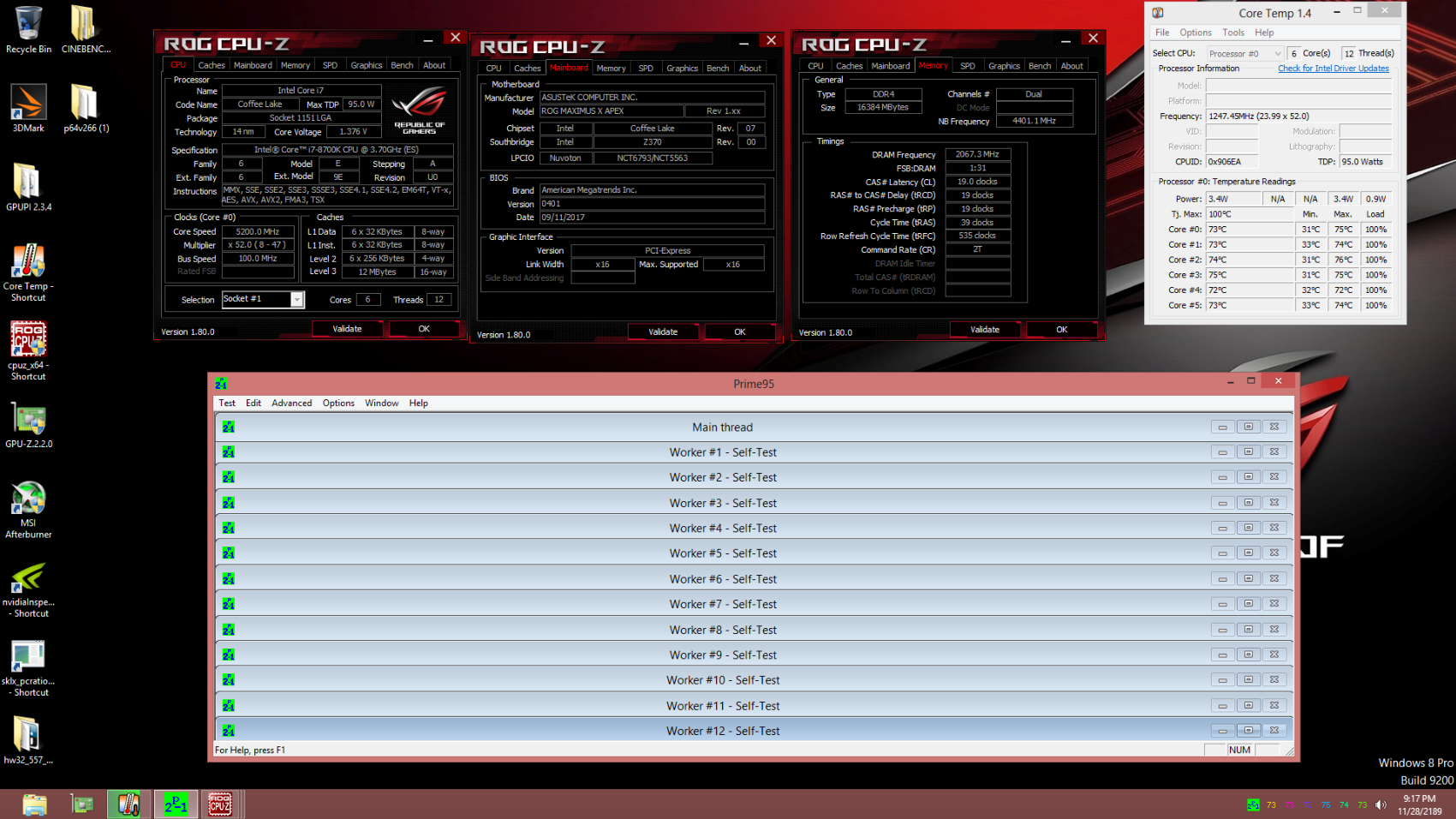Open the CINEBENCH folder on the desktop
1456x819 pixels.
pos(85,27)
